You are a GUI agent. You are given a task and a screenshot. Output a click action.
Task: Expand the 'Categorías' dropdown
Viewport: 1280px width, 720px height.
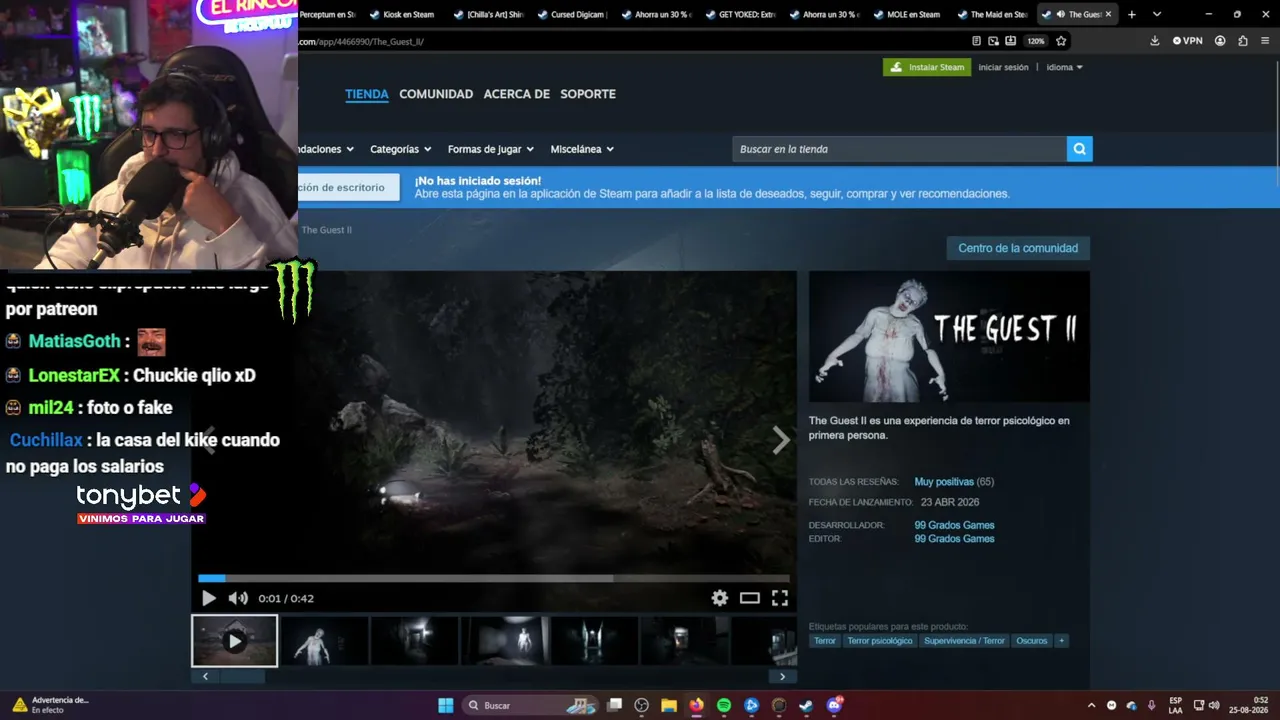[x=400, y=149]
